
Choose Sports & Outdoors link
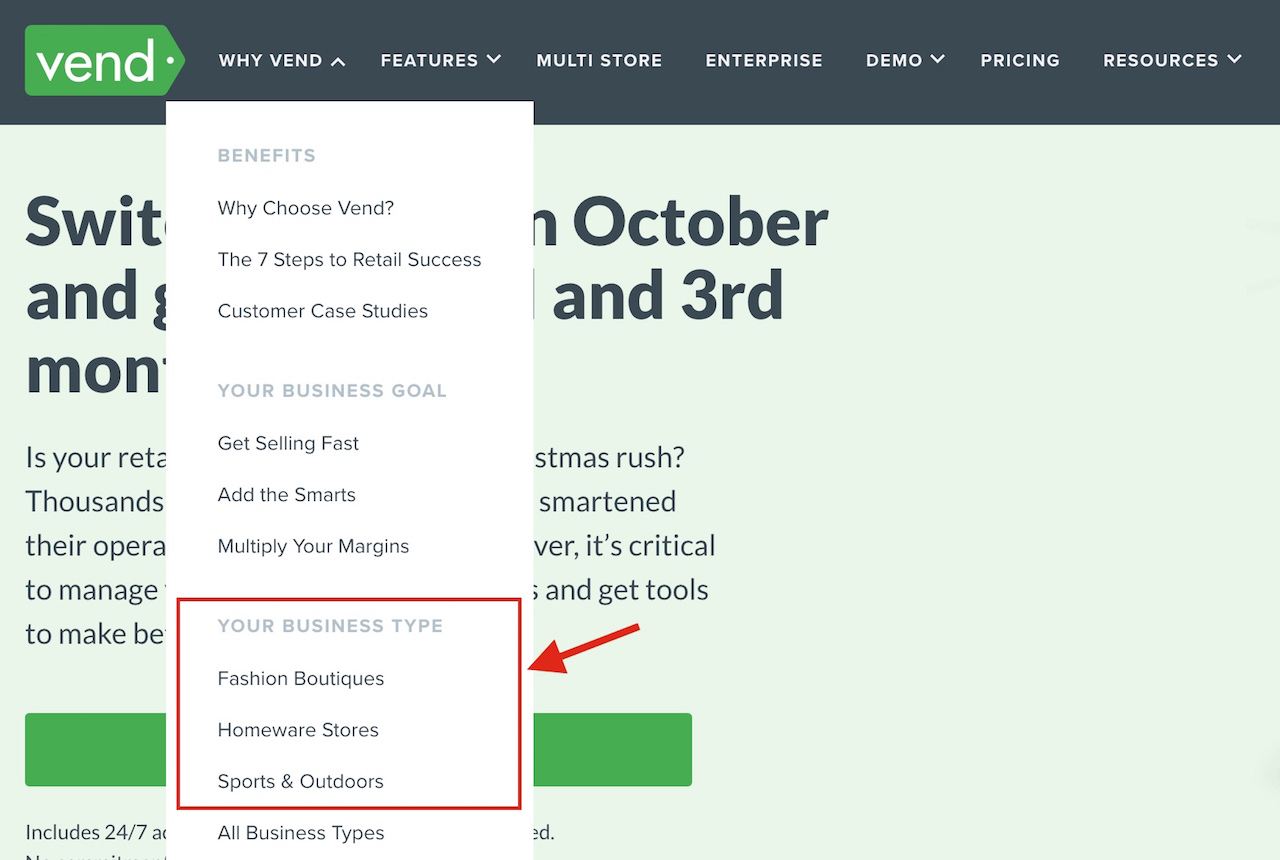coord(301,782)
